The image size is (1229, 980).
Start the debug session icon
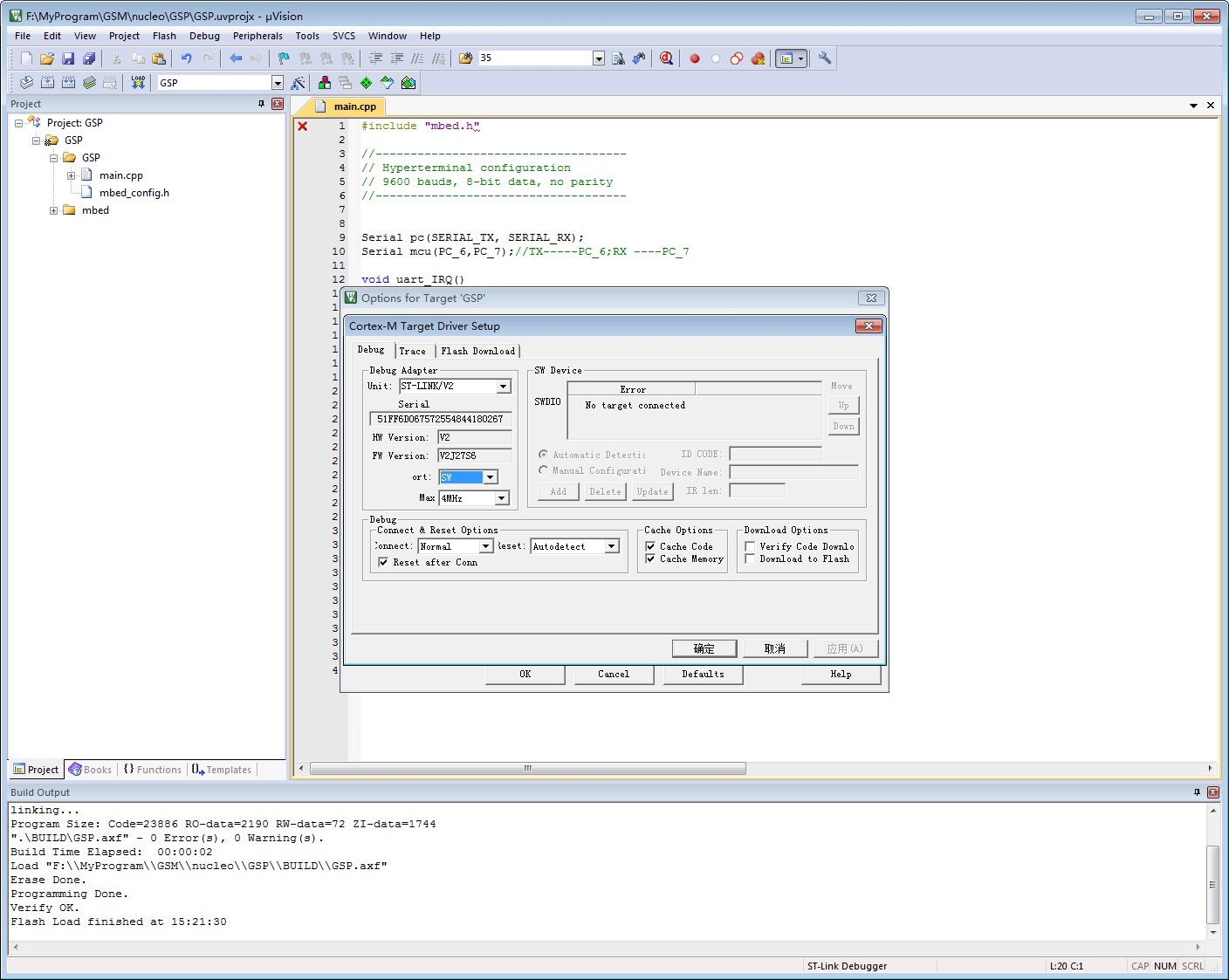coord(666,58)
